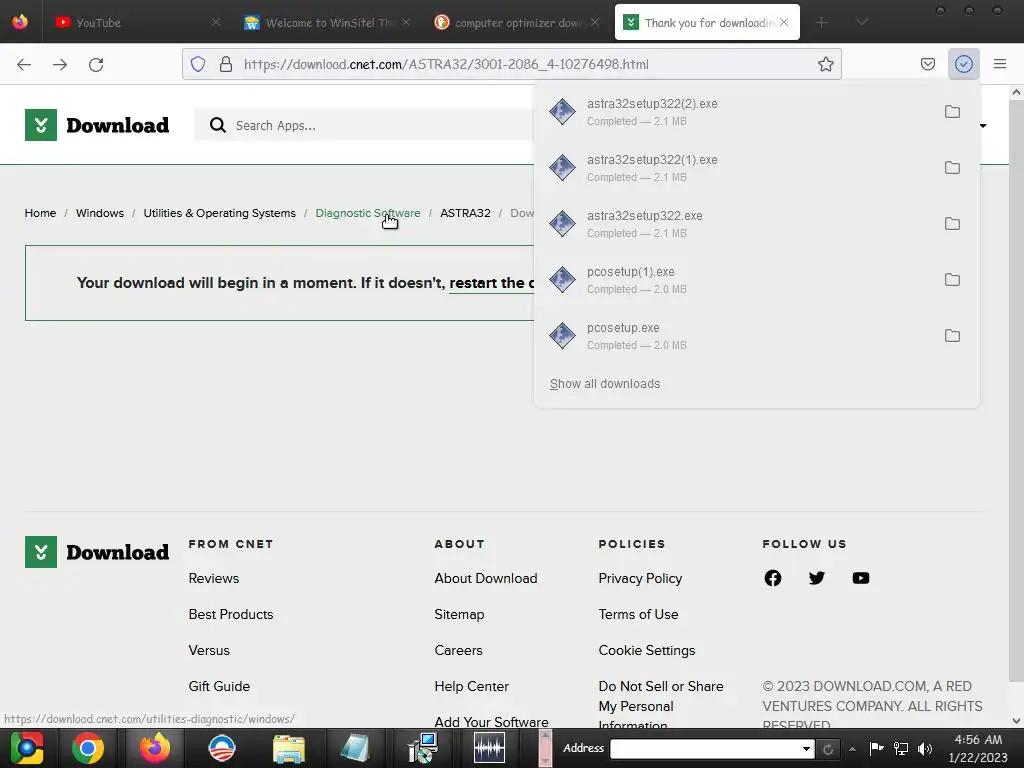Open file explorer from taskbar
The width and height of the screenshot is (1024, 768).
[x=289, y=748]
